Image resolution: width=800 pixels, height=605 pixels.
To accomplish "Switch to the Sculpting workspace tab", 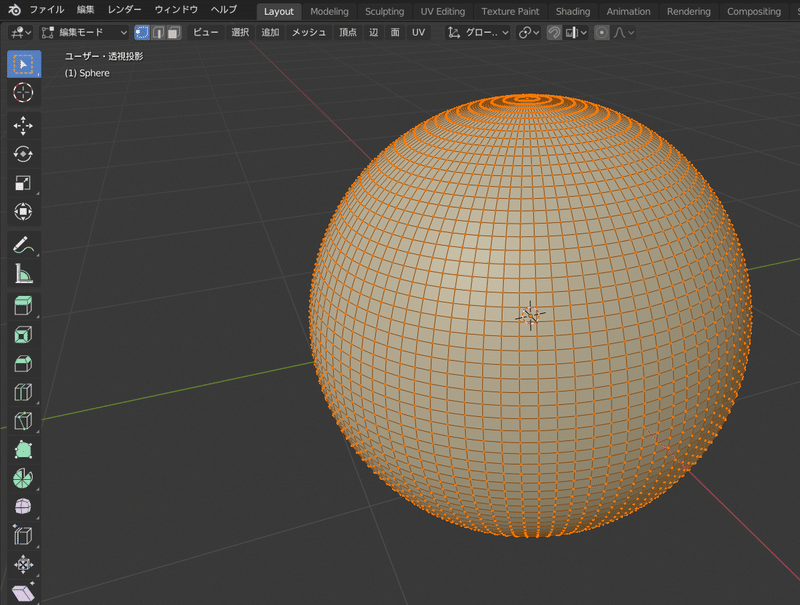I will [x=384, y=11].
